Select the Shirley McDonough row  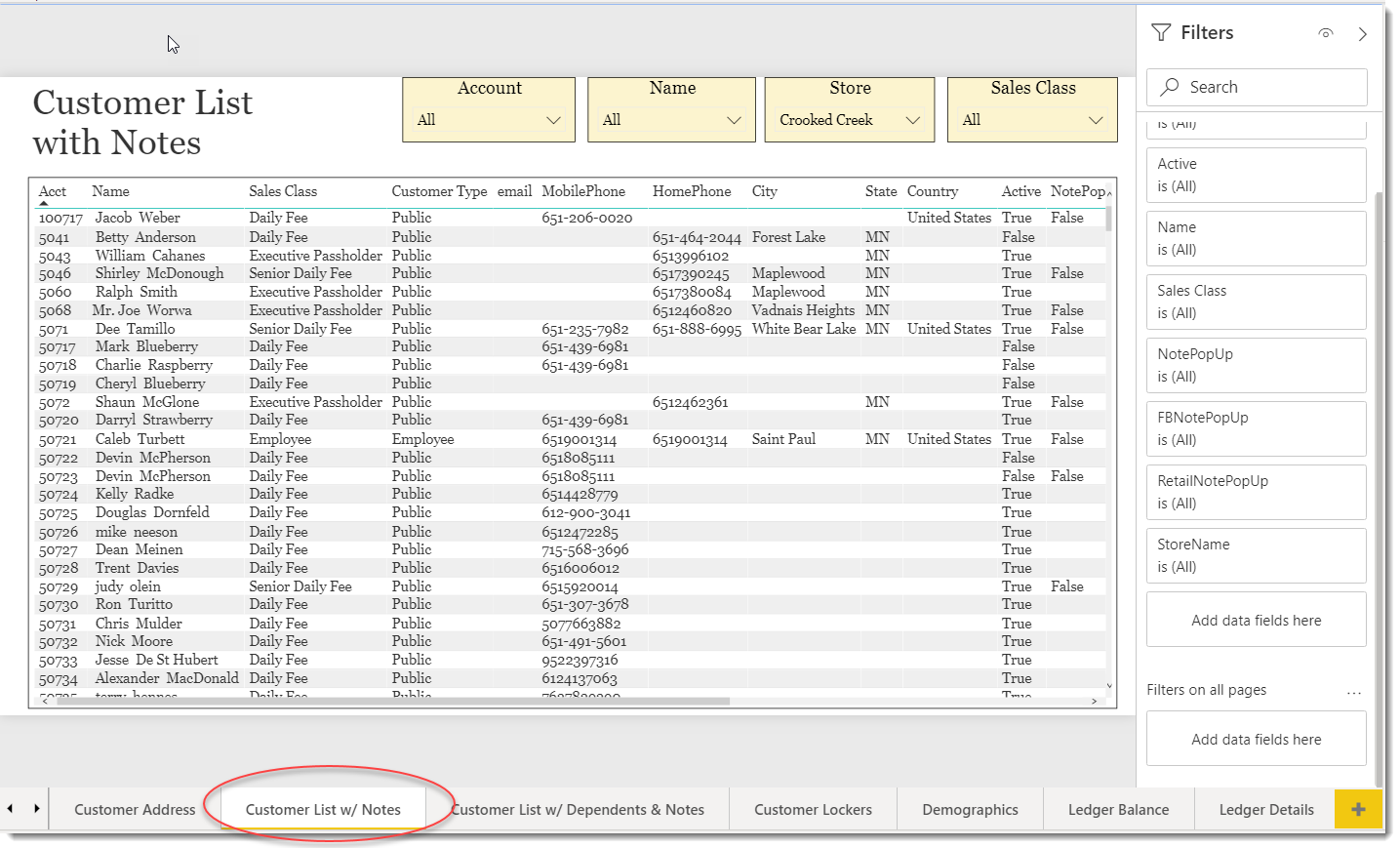[x=572, y=273]
